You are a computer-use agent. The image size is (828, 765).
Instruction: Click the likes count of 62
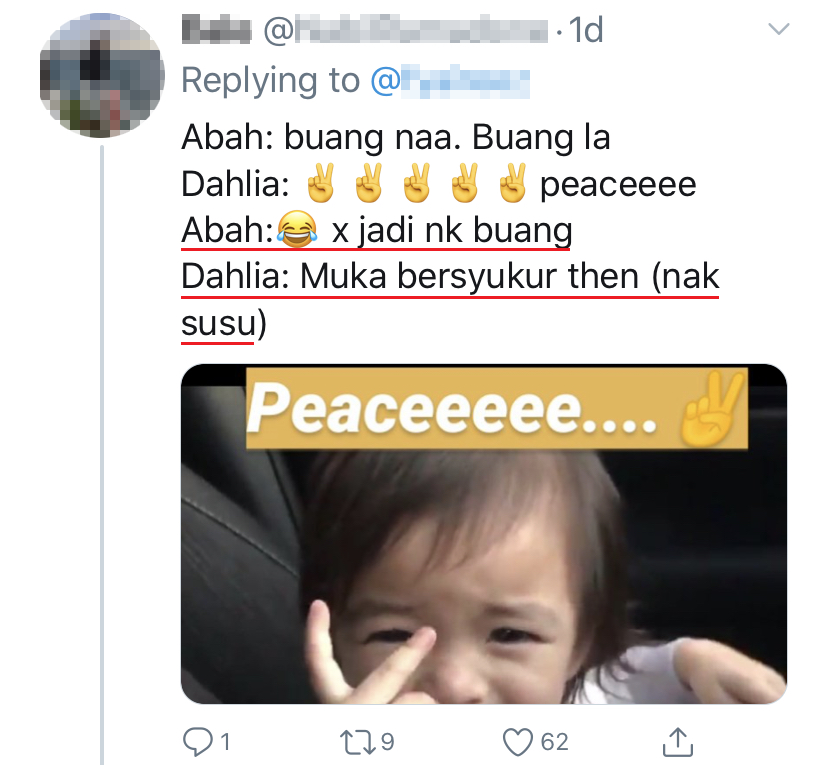[554, 741]
